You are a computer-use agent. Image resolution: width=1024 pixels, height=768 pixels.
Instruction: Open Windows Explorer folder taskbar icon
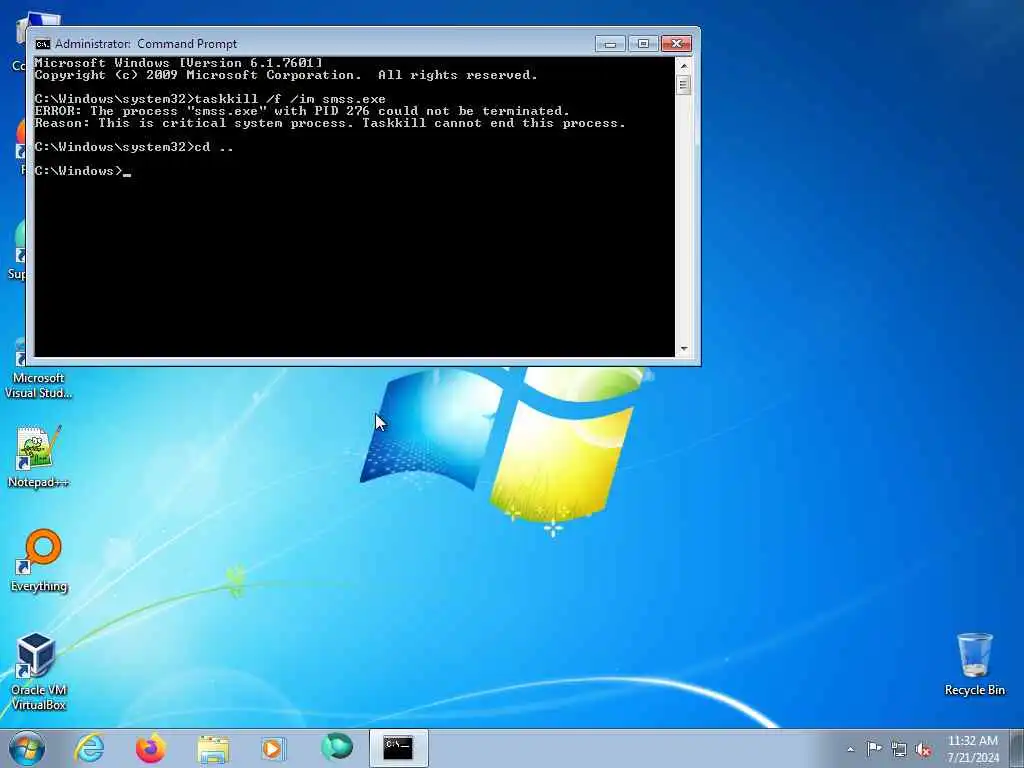pos(213,749)
